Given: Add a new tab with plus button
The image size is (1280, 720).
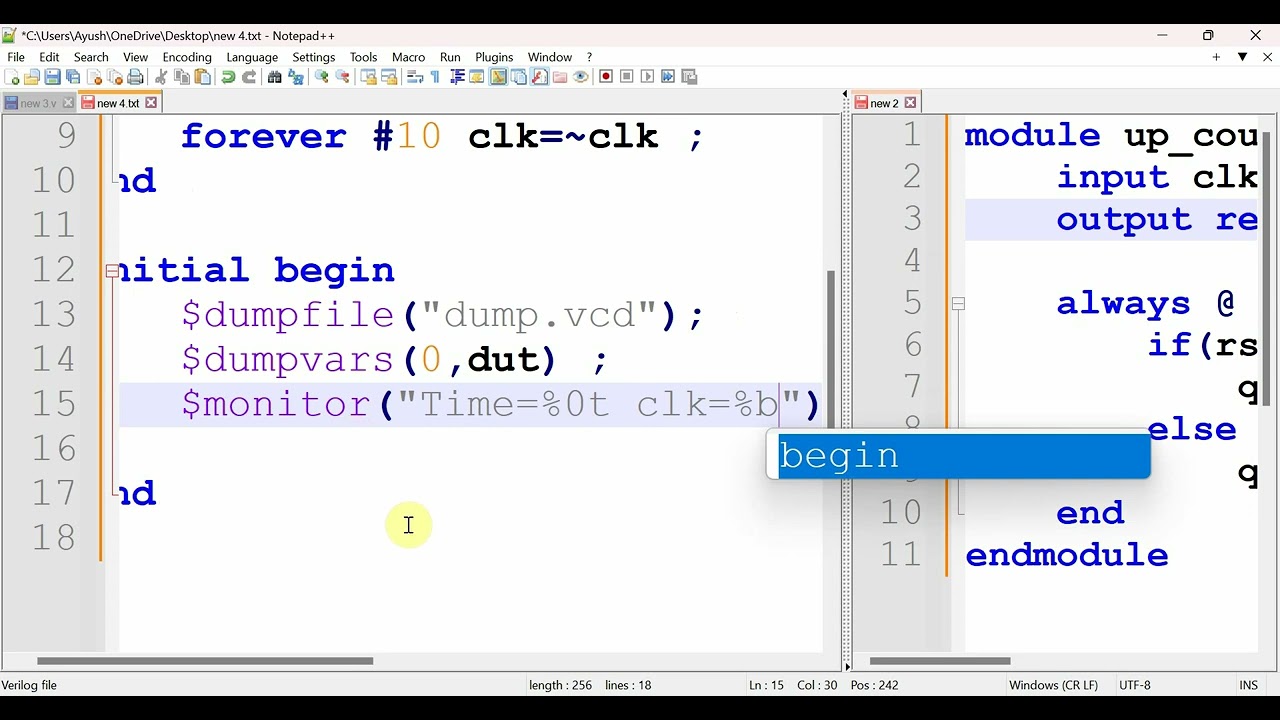Looking at the screenshot, I should point(1216,57).
